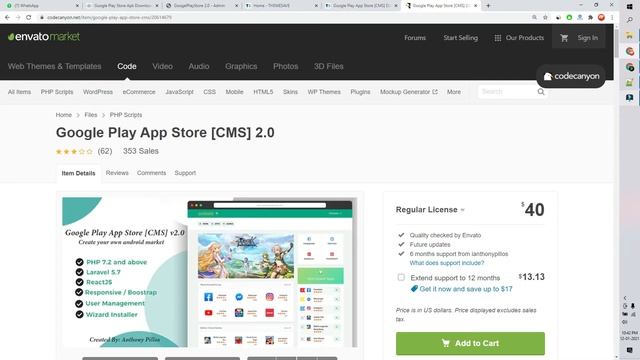The height and width of the screenshot is (360, 640).
Task: Select Web Themes & Templates navigation item
Action: coord(54,66)
